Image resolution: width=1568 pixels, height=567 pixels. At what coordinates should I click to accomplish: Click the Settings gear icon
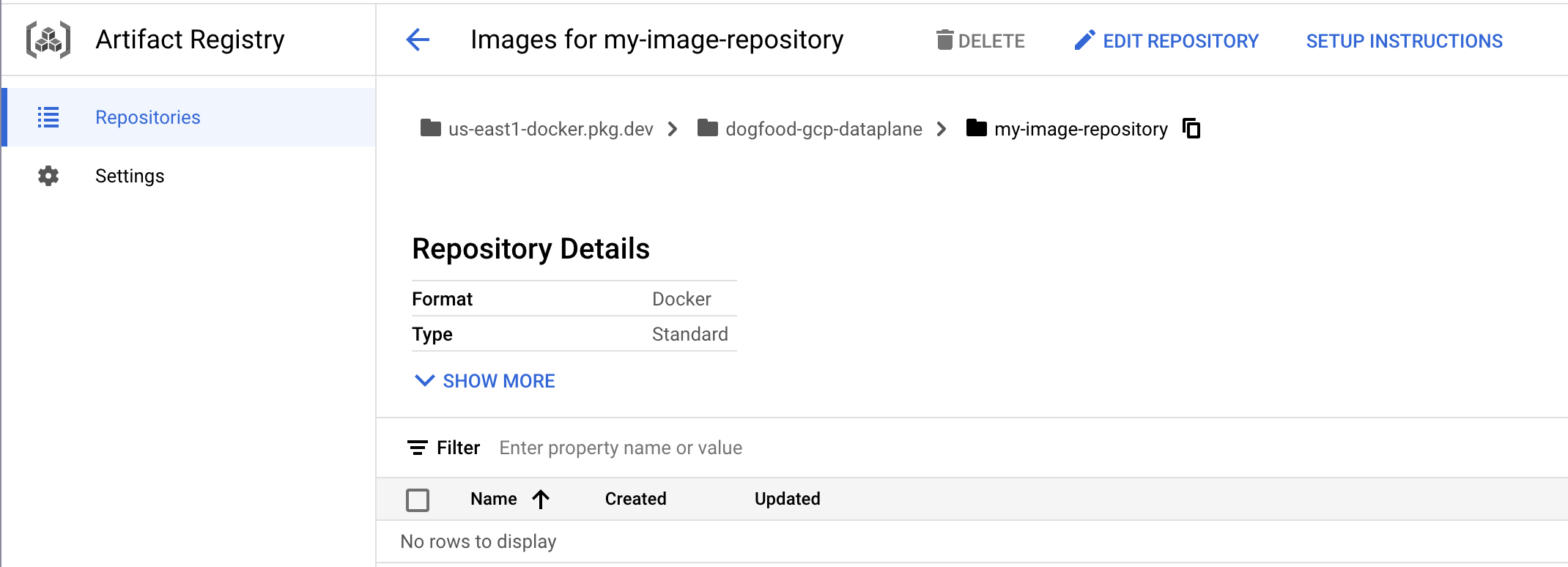pos(48,176)
